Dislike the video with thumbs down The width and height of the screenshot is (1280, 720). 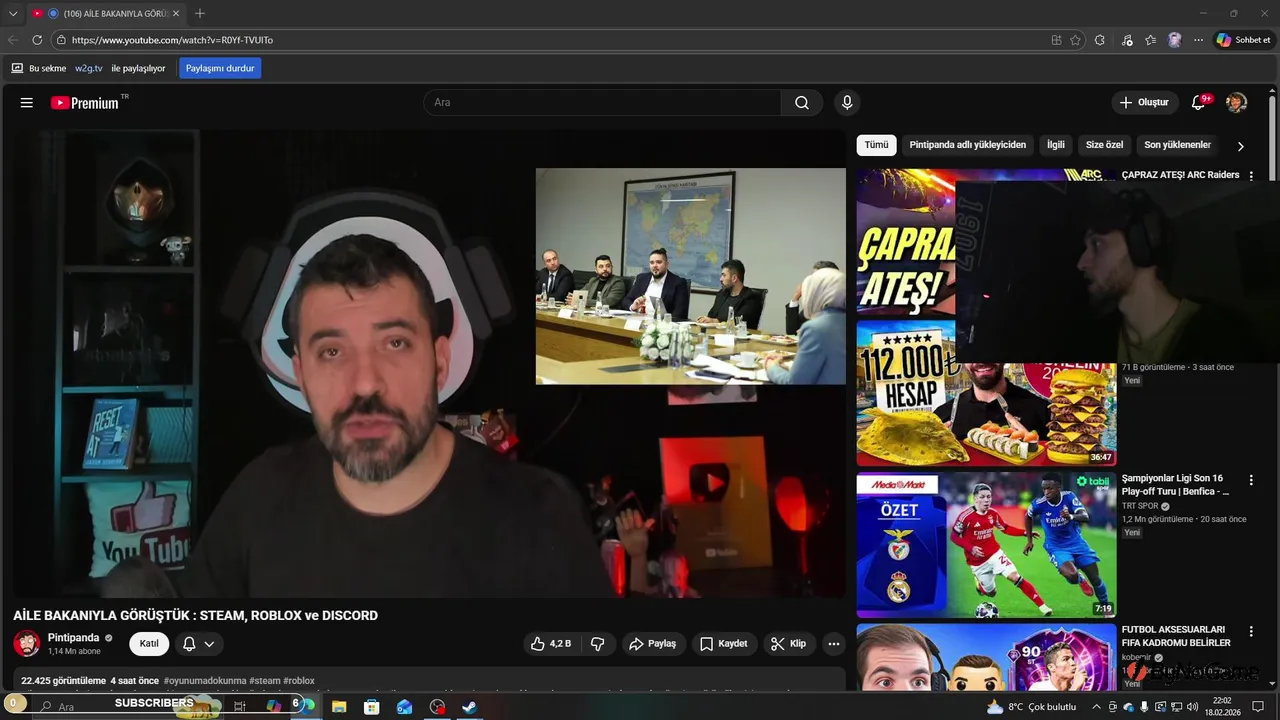[598, 644]
